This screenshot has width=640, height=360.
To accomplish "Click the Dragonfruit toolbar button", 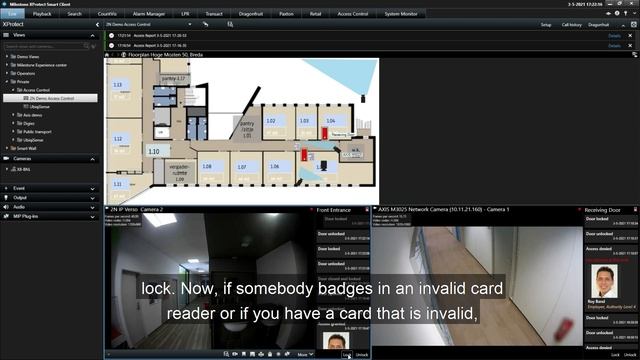I will point(598,25).
